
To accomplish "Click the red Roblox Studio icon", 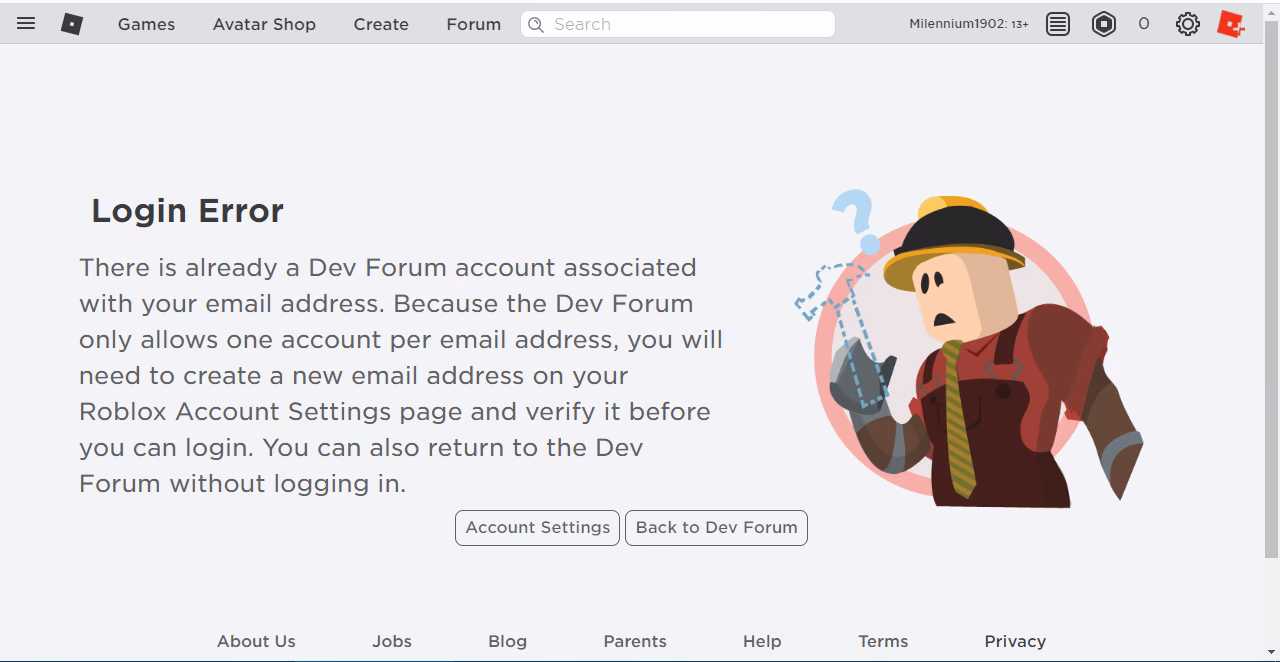I will pos(1231,24).
